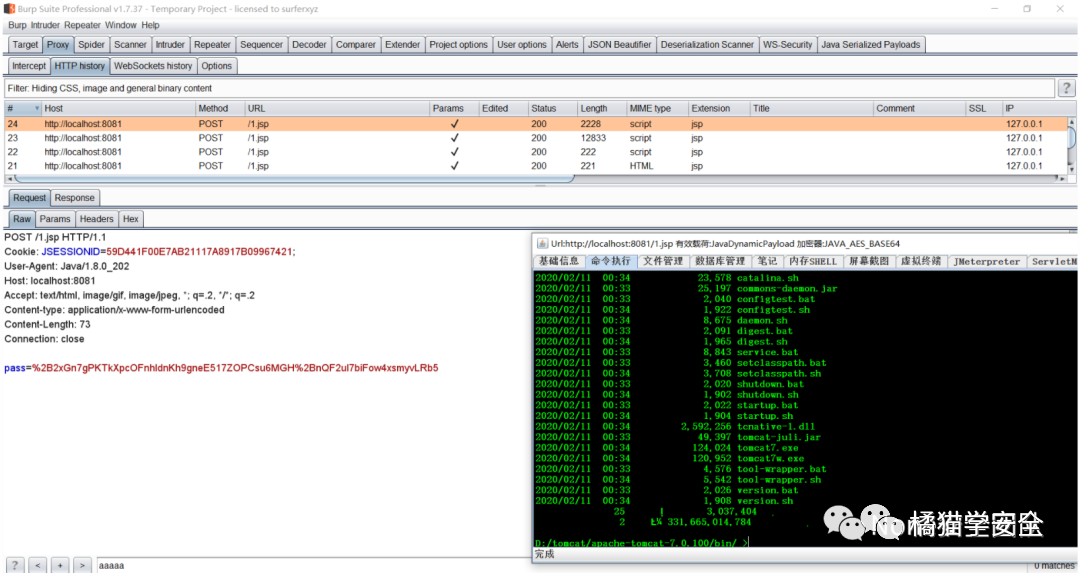
Task: Sort by the Status column header
Action: tap(552, 109)
